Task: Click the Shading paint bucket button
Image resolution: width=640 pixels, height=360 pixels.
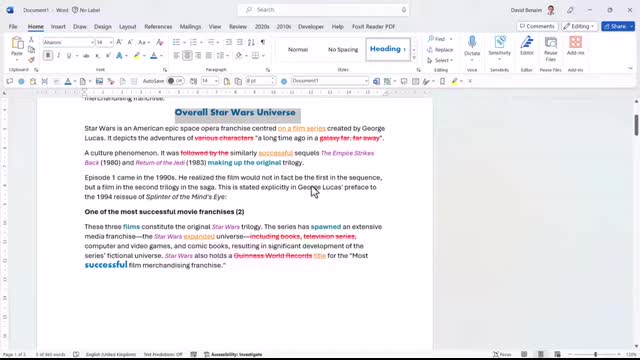Action: (238, 56)
